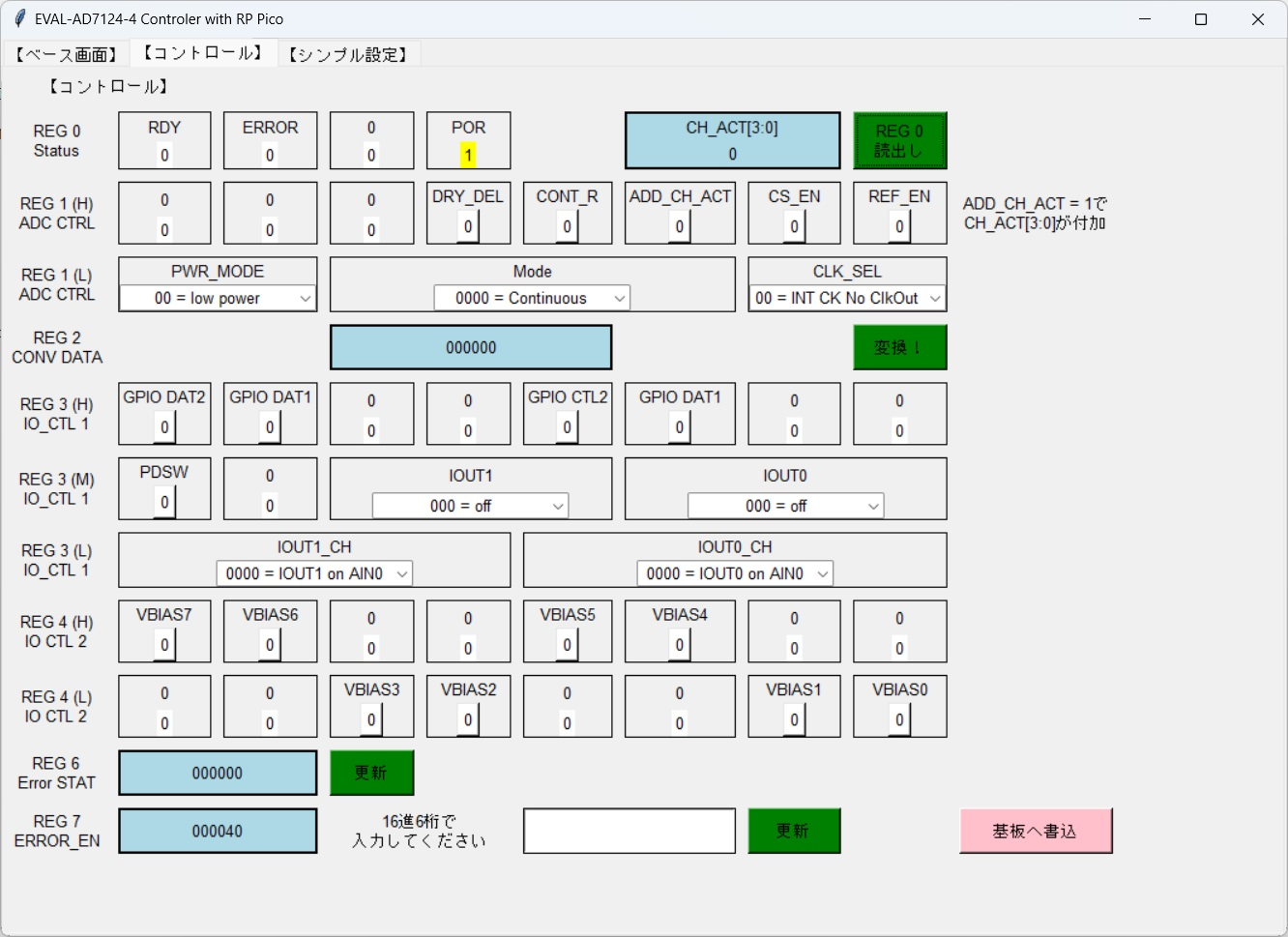Switch to the ベース画面 tab
1288x937 pixels.
(66, 54)
